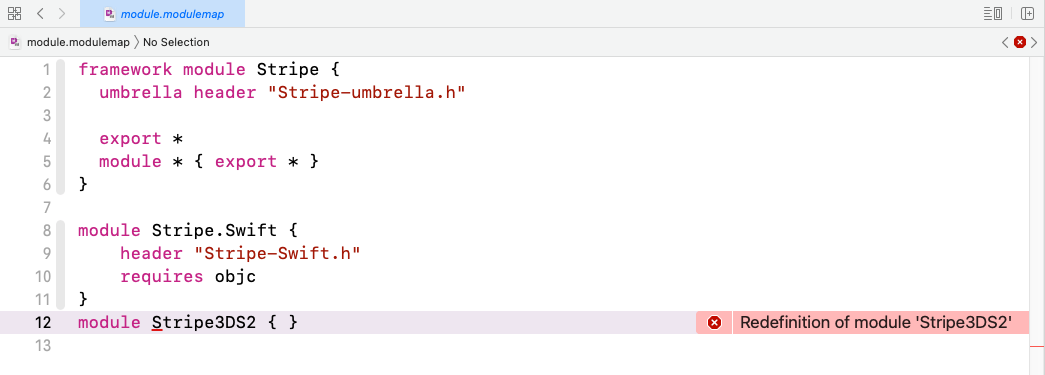Jump to the next issue arrow

pyautogui.click(x=1034, y=42)
